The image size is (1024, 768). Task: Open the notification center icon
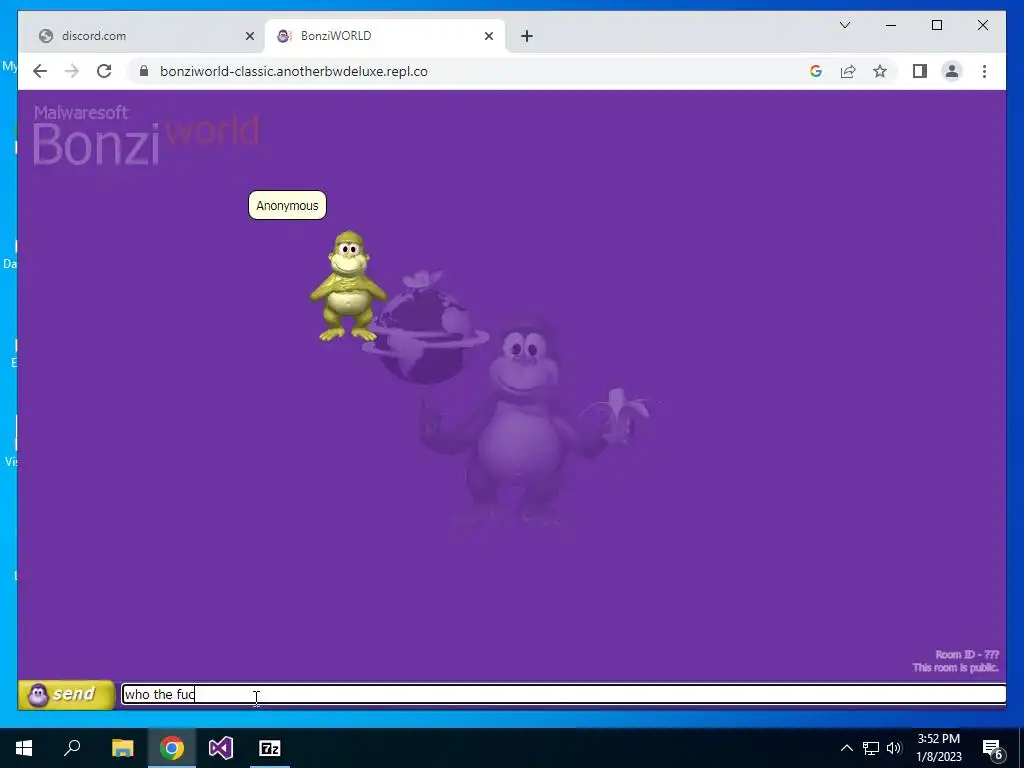[992, 748]
